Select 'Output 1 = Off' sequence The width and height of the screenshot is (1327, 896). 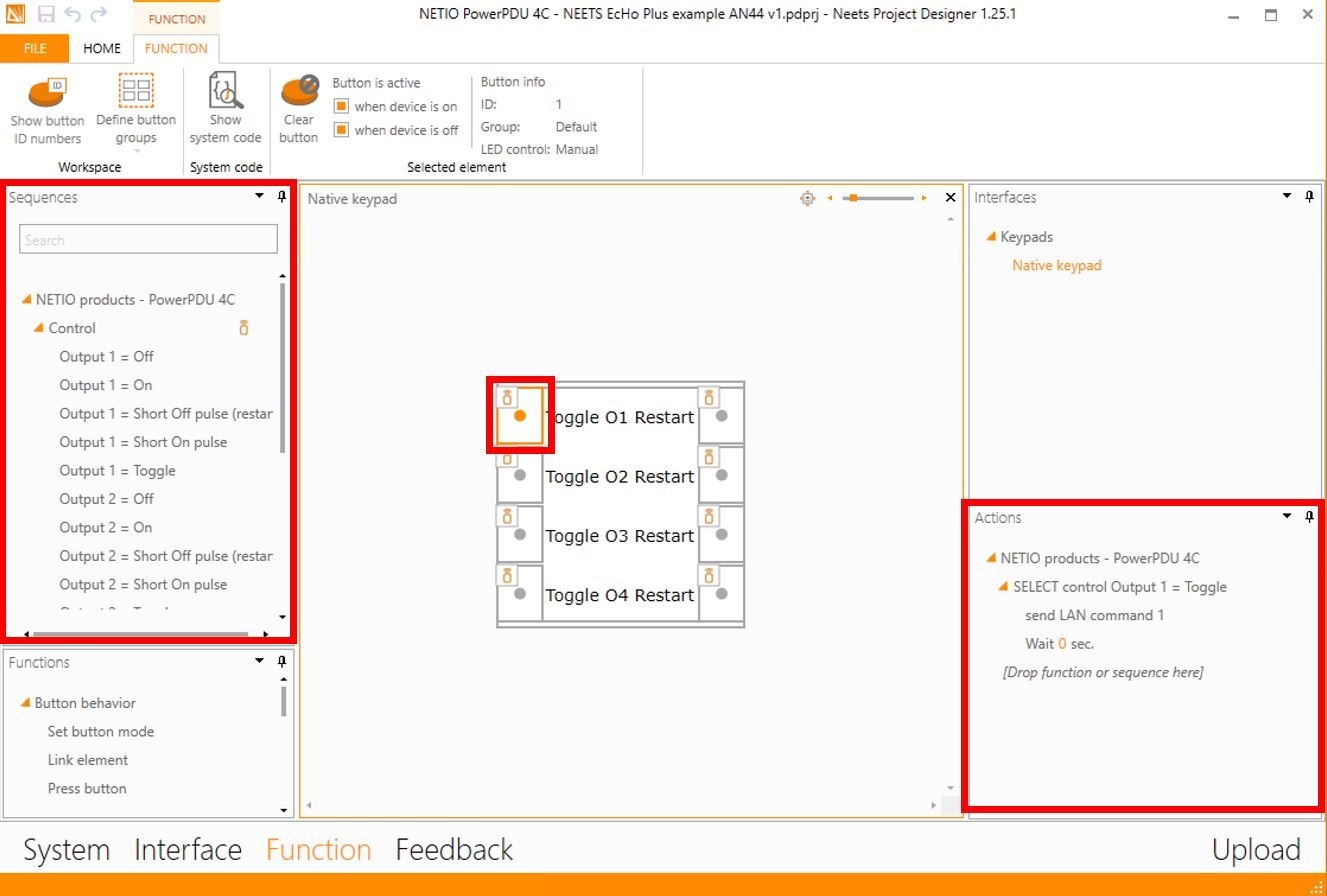107,357
